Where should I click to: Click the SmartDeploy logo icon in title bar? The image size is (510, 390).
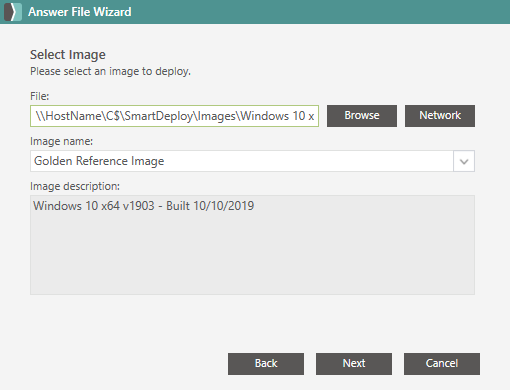[13, 12]
